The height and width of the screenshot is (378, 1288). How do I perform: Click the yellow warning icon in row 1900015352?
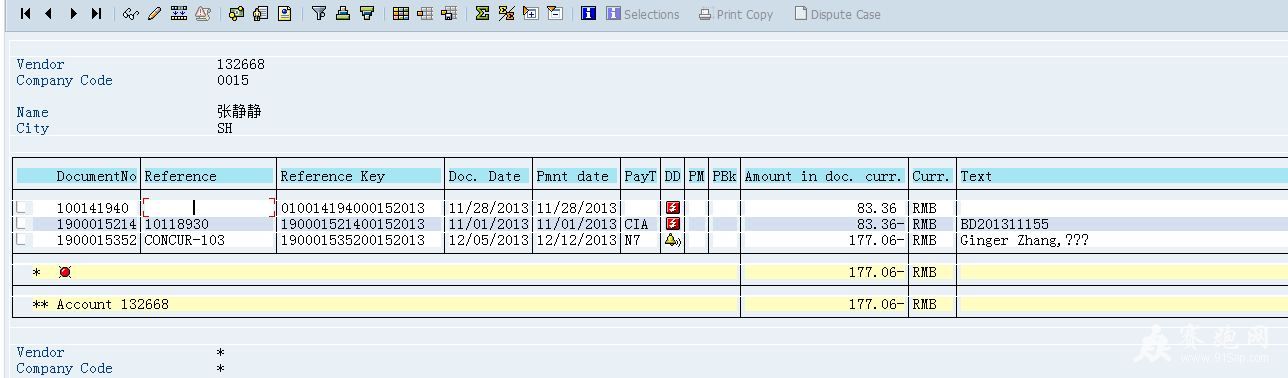[673, 240]
